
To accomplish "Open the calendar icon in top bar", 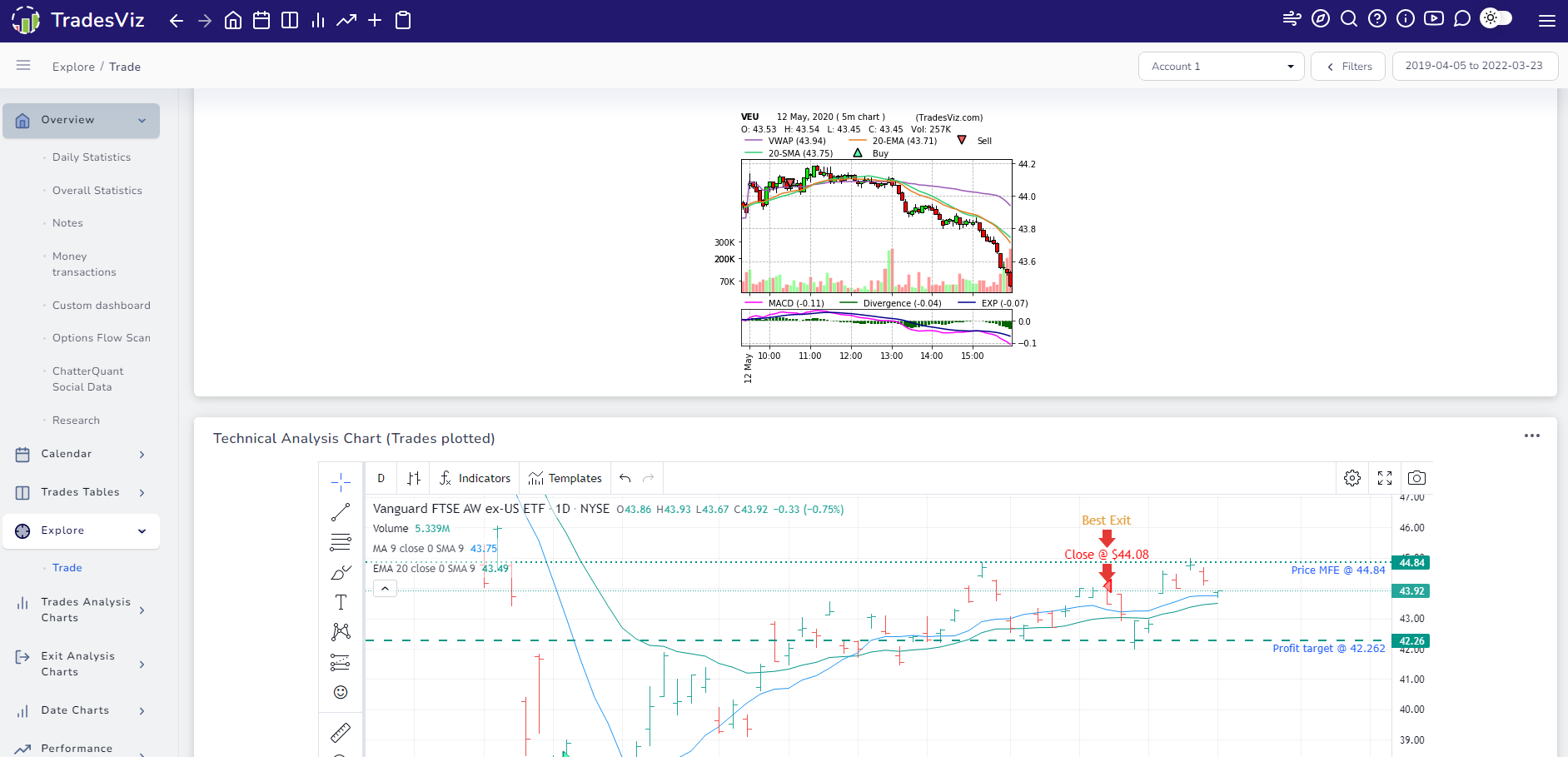I will (261, 21).
